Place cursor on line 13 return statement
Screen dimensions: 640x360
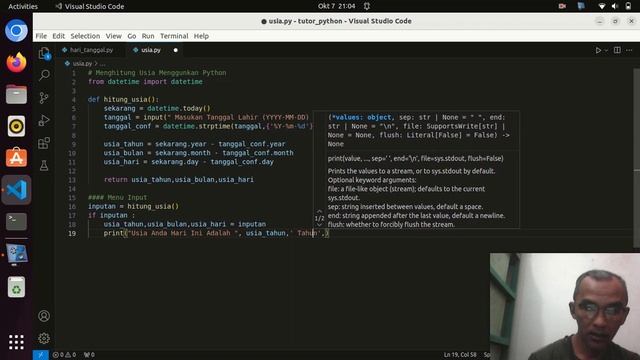pyautogui.click(x=178, y=180)
